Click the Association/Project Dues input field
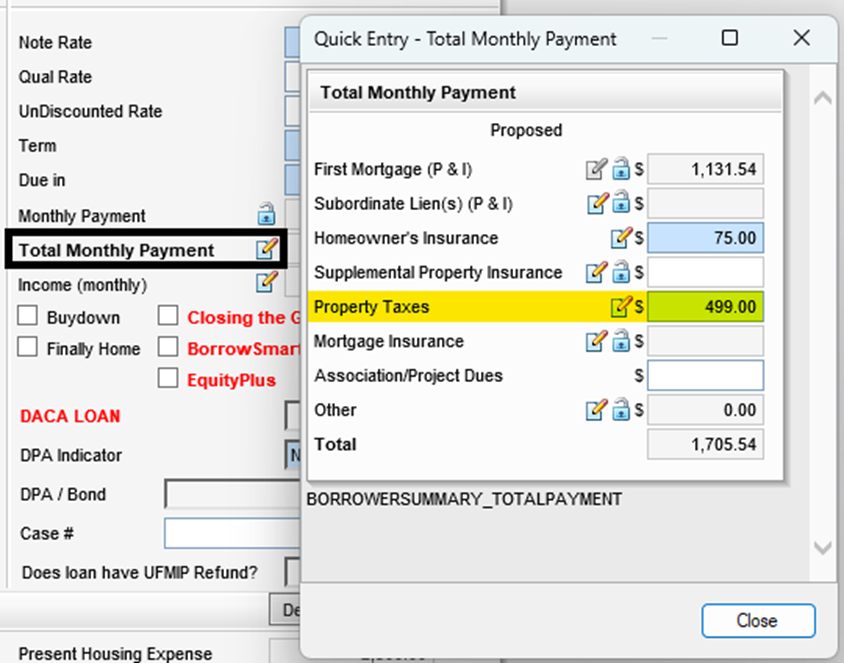The image size is (844, 663). tap(705, 375)
